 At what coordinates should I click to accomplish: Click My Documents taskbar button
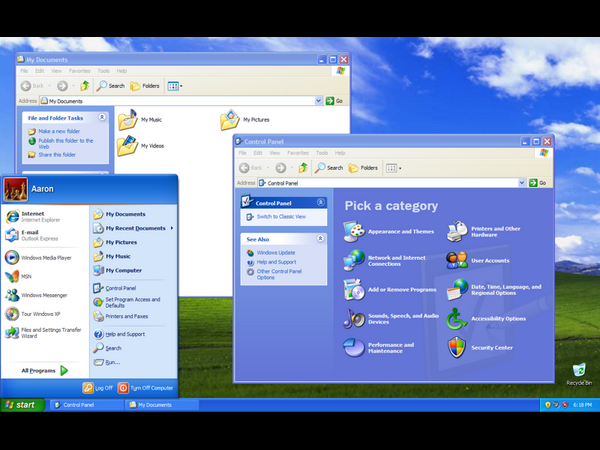pos(161,405)
